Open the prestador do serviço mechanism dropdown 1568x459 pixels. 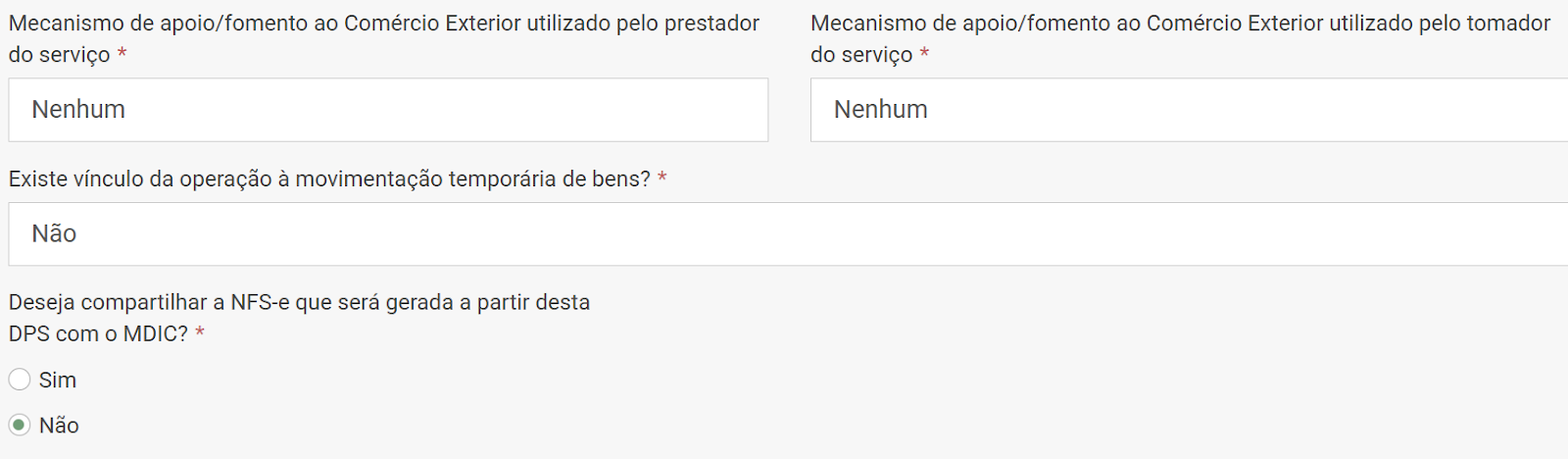click(x=388, y=110)
